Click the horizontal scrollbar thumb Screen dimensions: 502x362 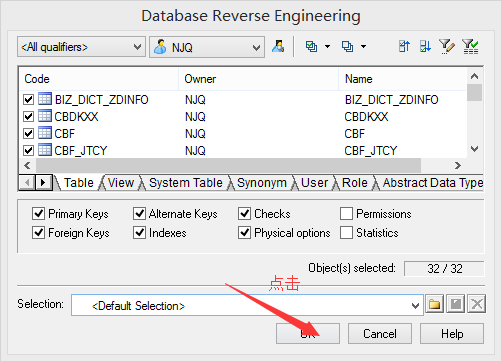pos(228,165)
